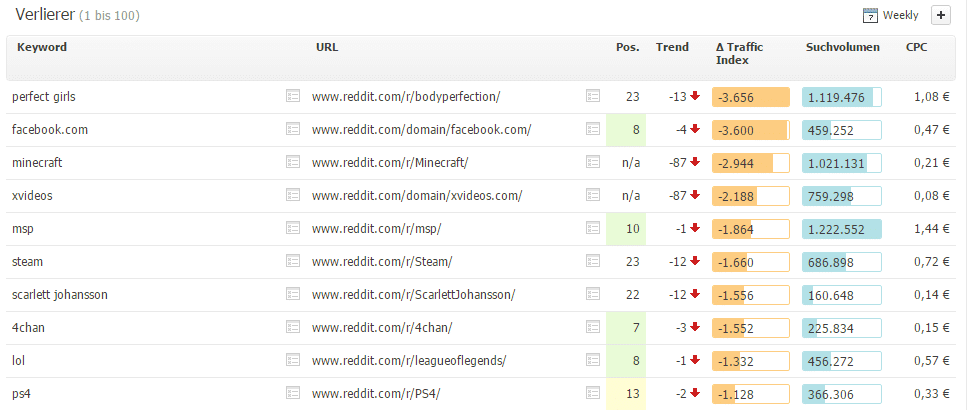Click list icon next to r/ScarlettJohansson URL

click(x=593, y=294)
